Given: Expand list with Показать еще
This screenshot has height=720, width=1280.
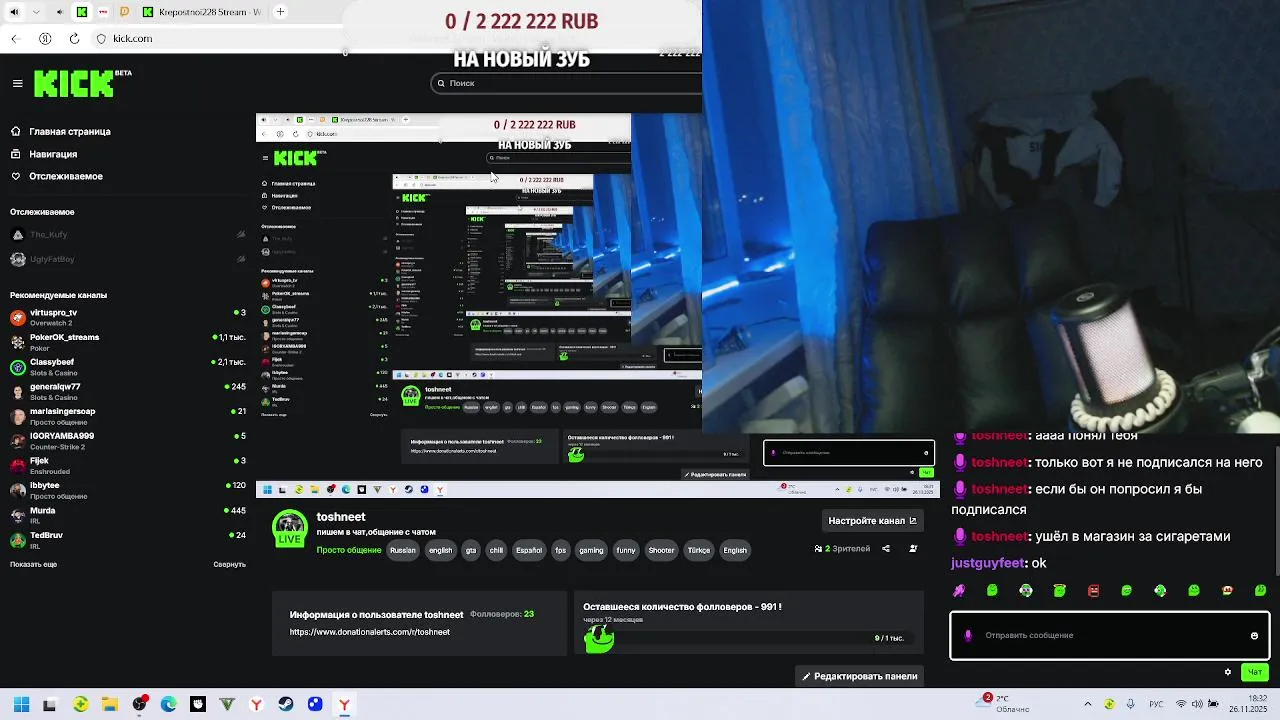Looking at the screenshot, I should point(33,564).
